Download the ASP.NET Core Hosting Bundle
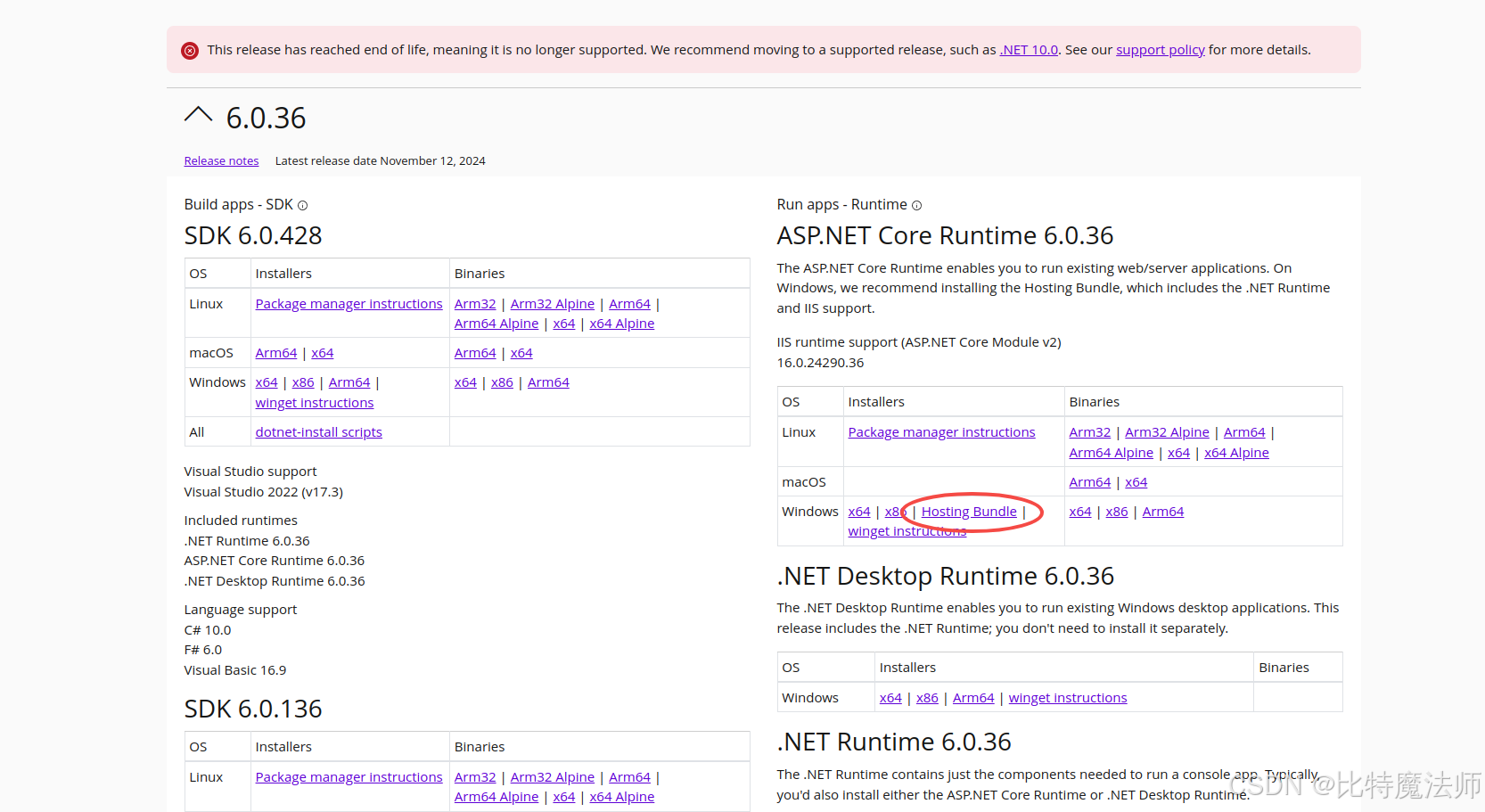This screenshot has height=812, width=1485. coord(969,512)
